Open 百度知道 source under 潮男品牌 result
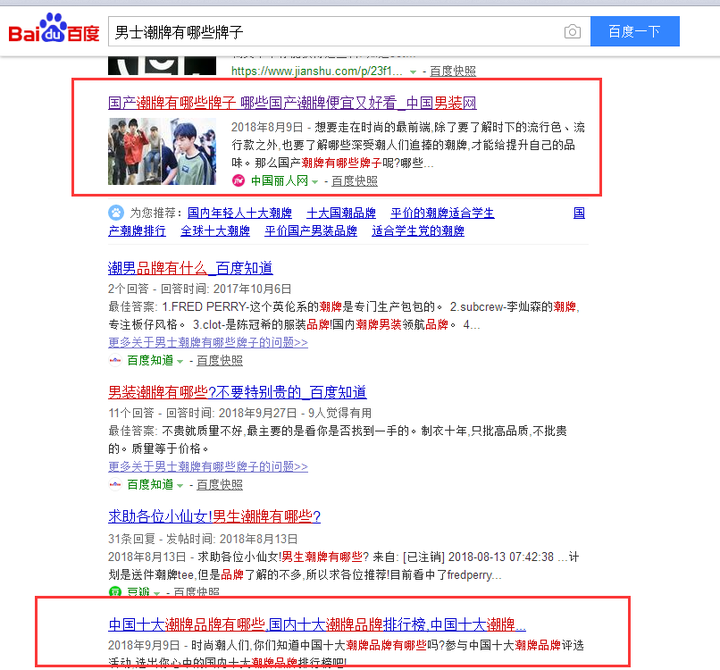Screen dimensions: 720x670 tap(150, 360)
